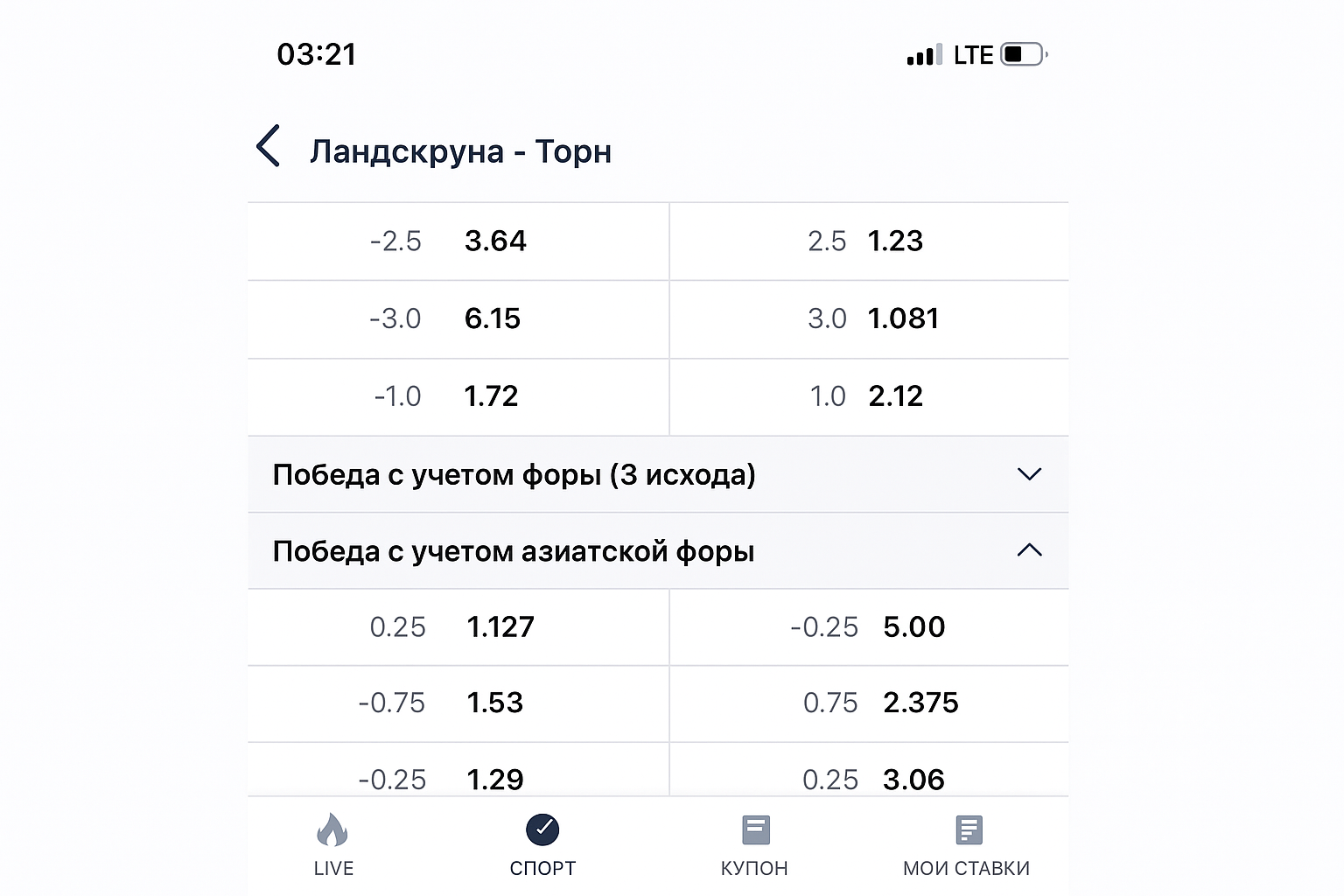
Task: Tap the cellular signal bars icon
Action: click(x=924, y=55)
